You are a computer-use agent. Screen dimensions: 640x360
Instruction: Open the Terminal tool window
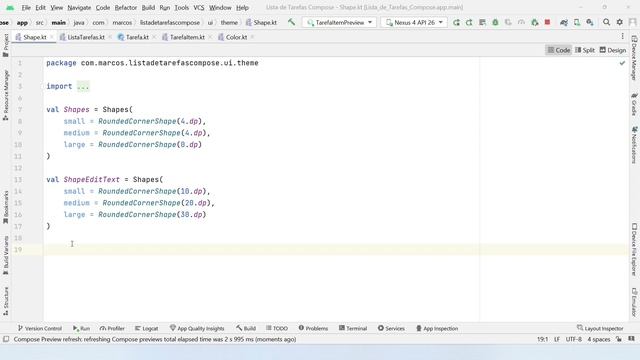point(353,328)
